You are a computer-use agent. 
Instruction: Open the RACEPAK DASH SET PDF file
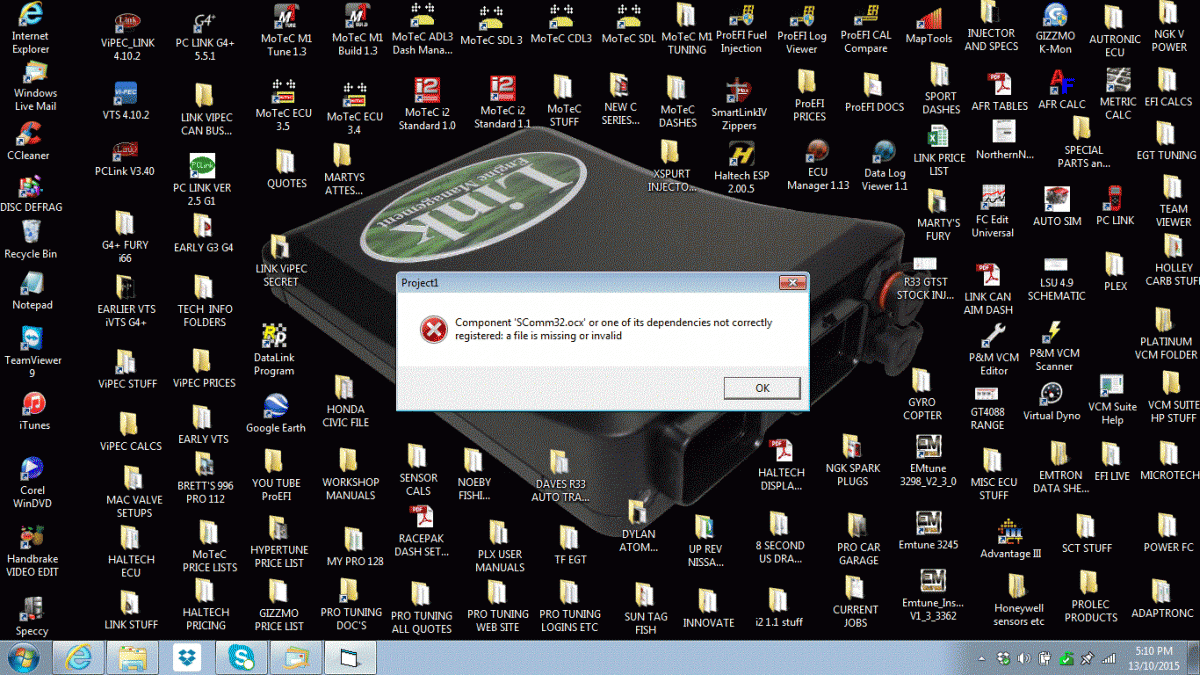[x=421, y=532]
